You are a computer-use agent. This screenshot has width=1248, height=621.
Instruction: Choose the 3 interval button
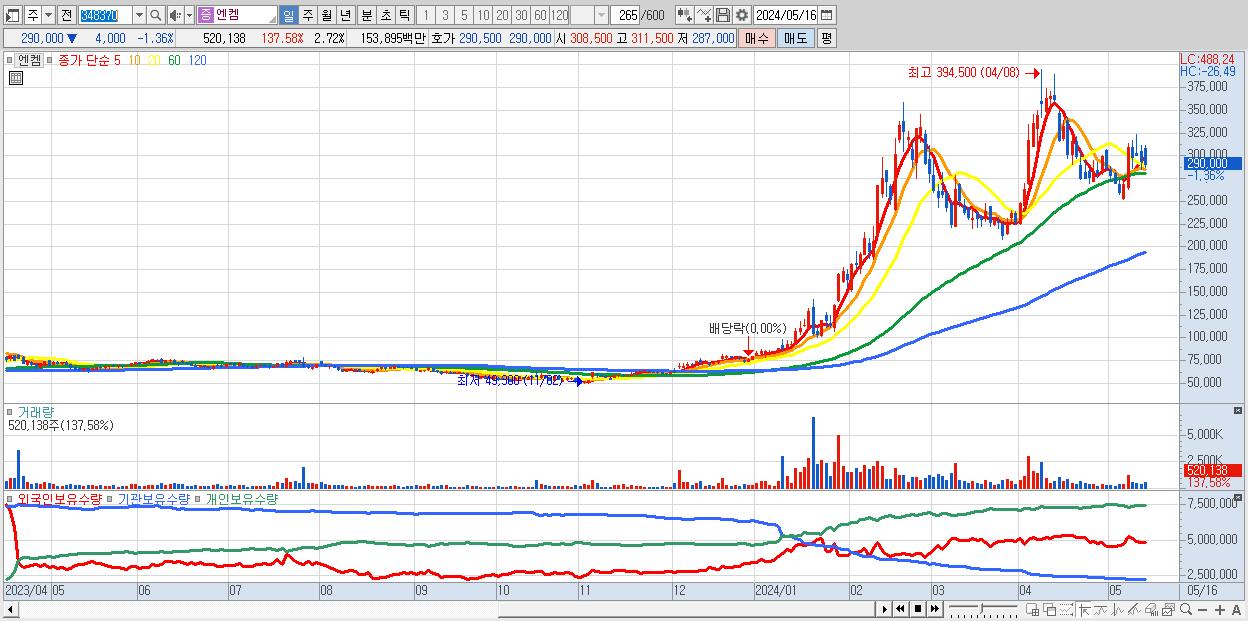445,15
